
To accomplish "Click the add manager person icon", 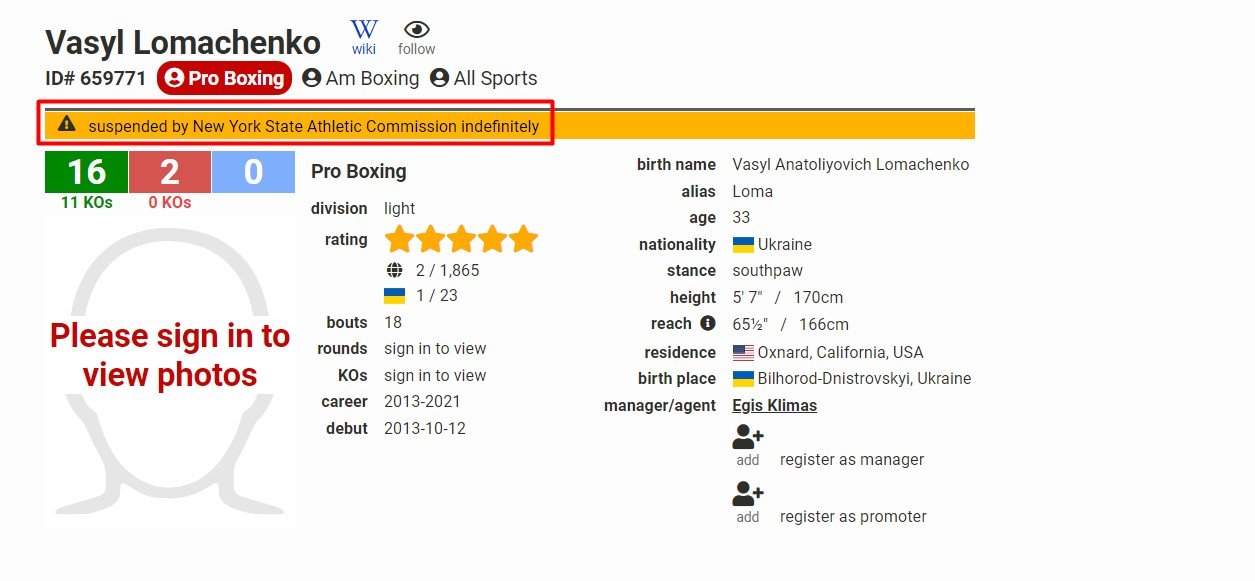I will [x=748, y=437].
